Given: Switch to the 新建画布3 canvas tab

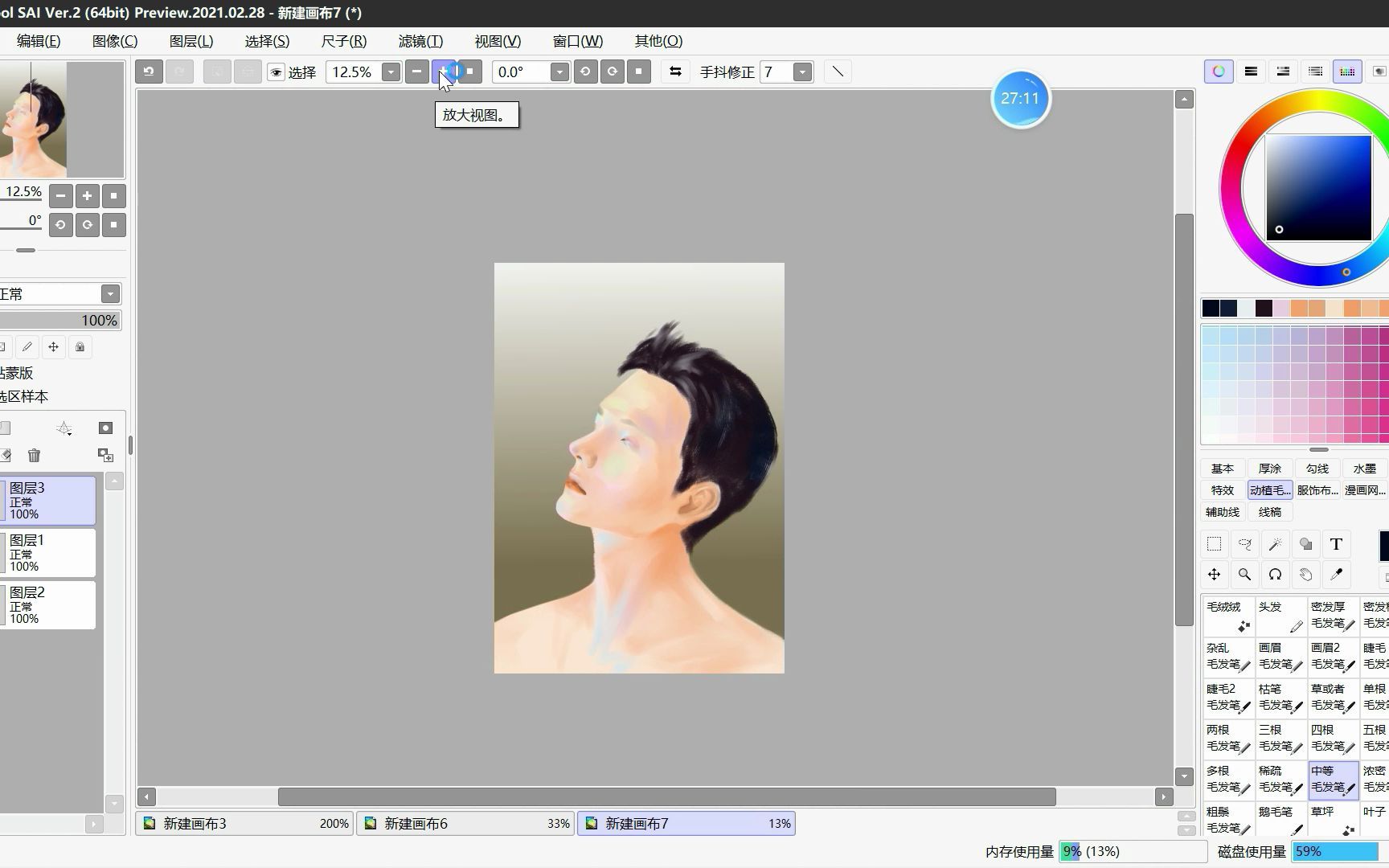Looking at the screenshot, I should point(244,823).
